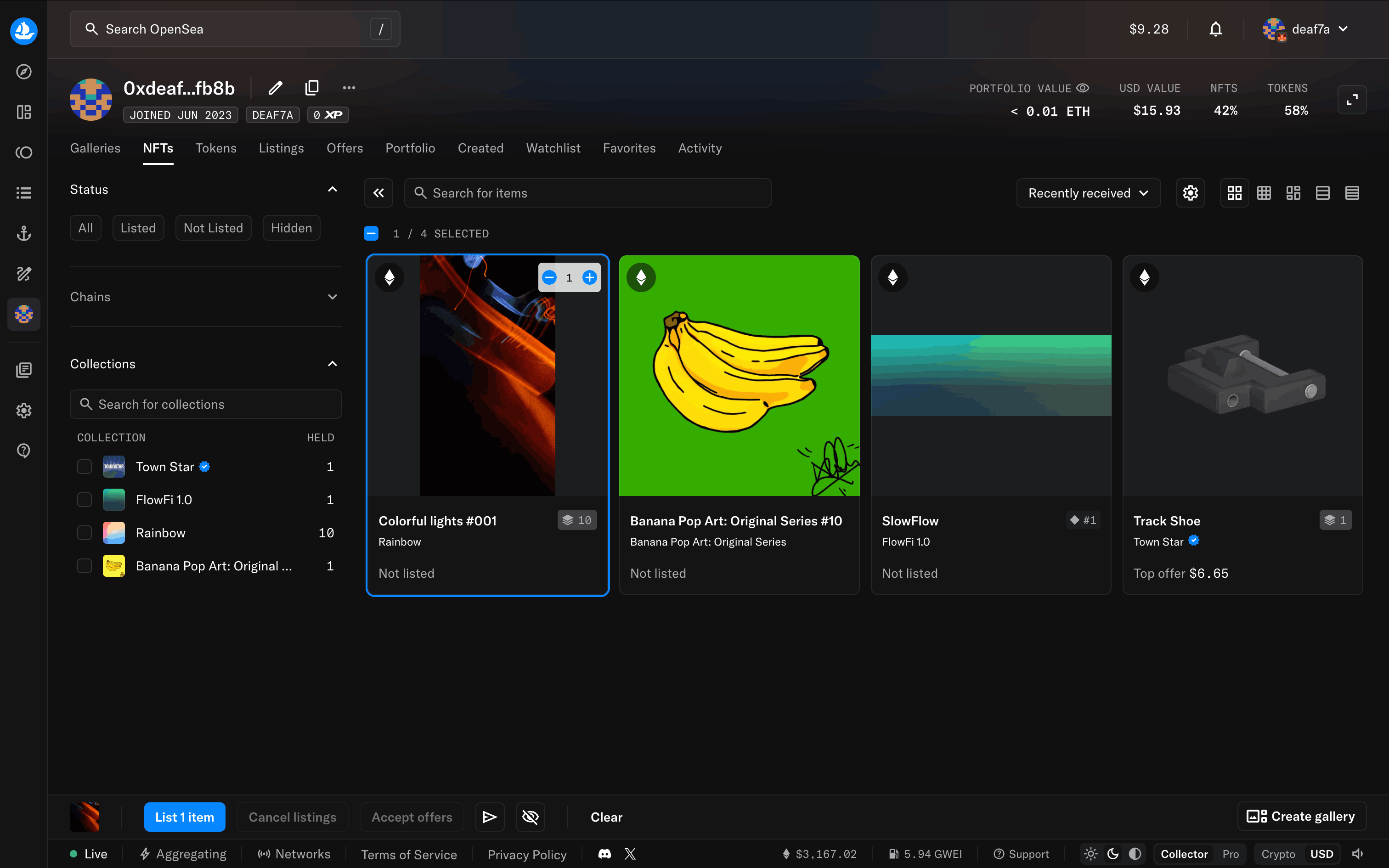Open the Activity tab
The height and width of the screenshot is (868, 1389).
pyautogui.click(x=700, y=148)
